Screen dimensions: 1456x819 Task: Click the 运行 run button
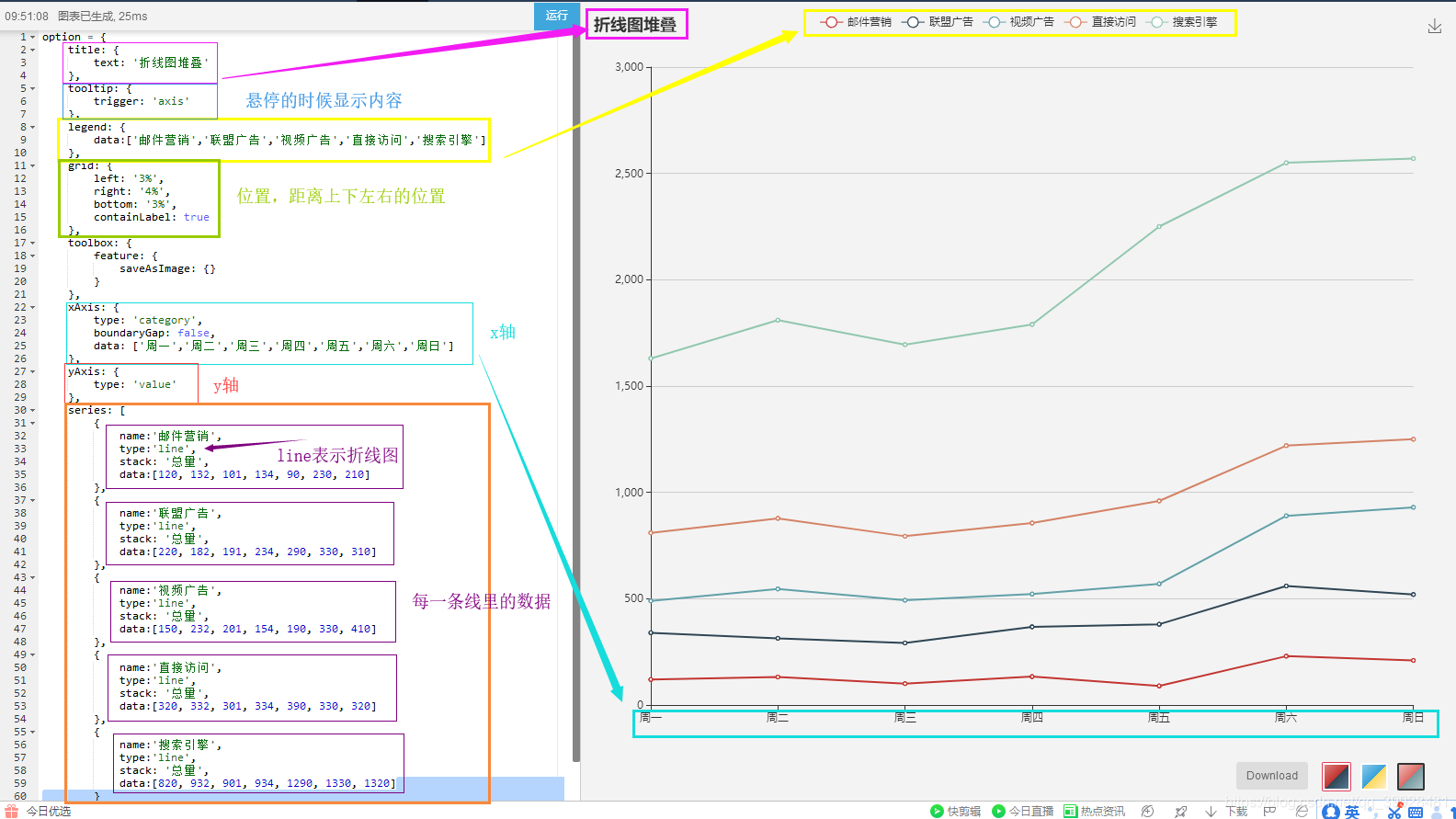click(x=556, y=15)
